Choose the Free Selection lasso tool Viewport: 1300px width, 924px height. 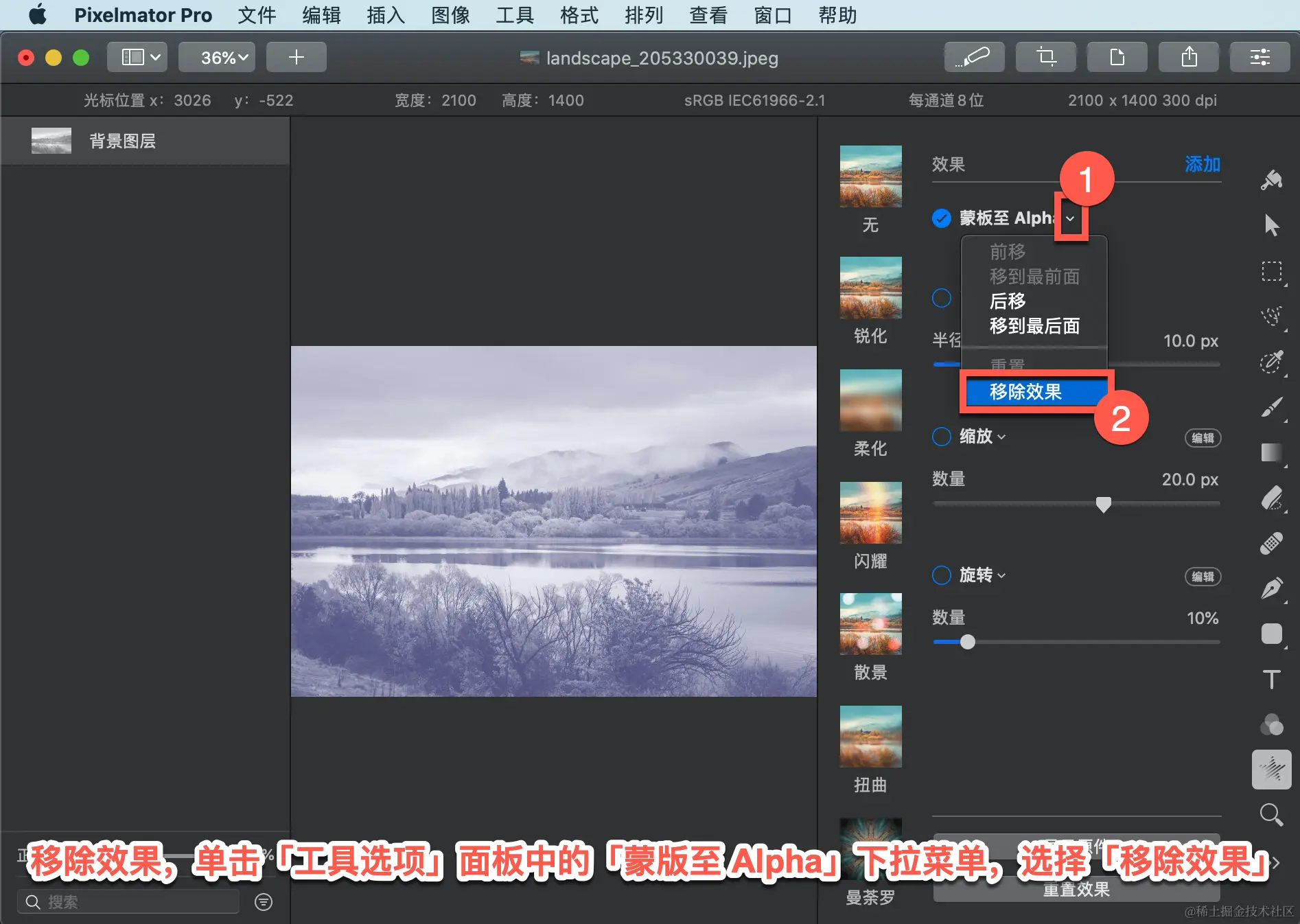click(1272, 316)
